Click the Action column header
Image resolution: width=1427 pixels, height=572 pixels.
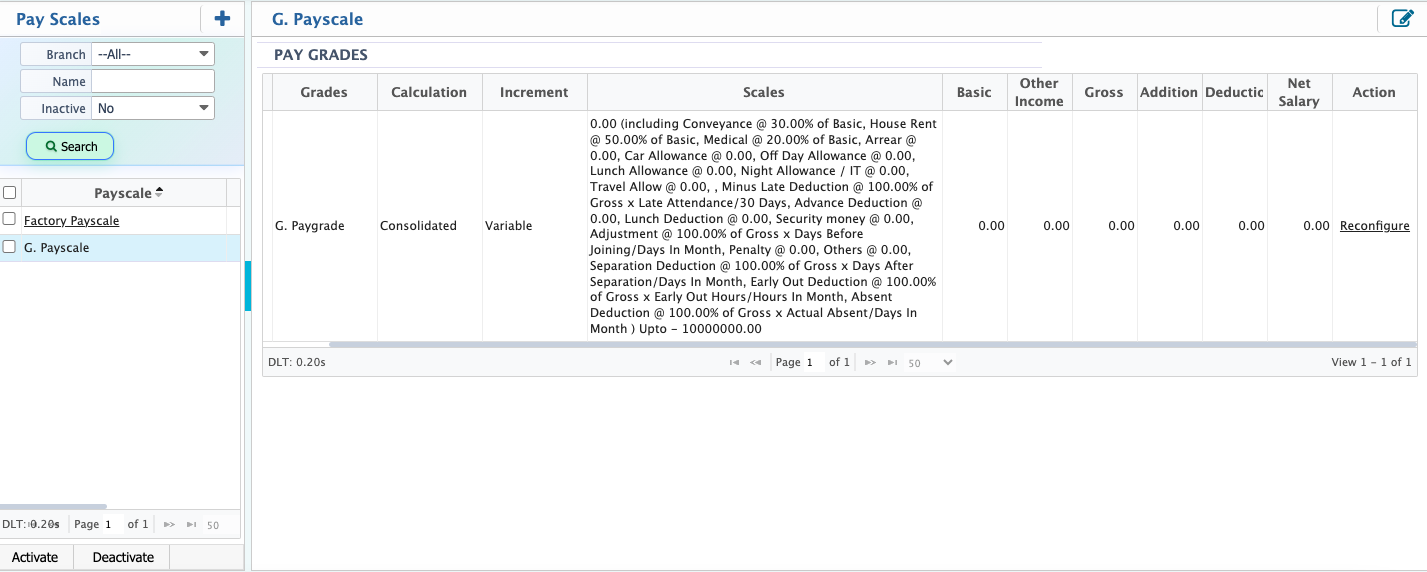pyautogui.click(x=1374, y=92)
